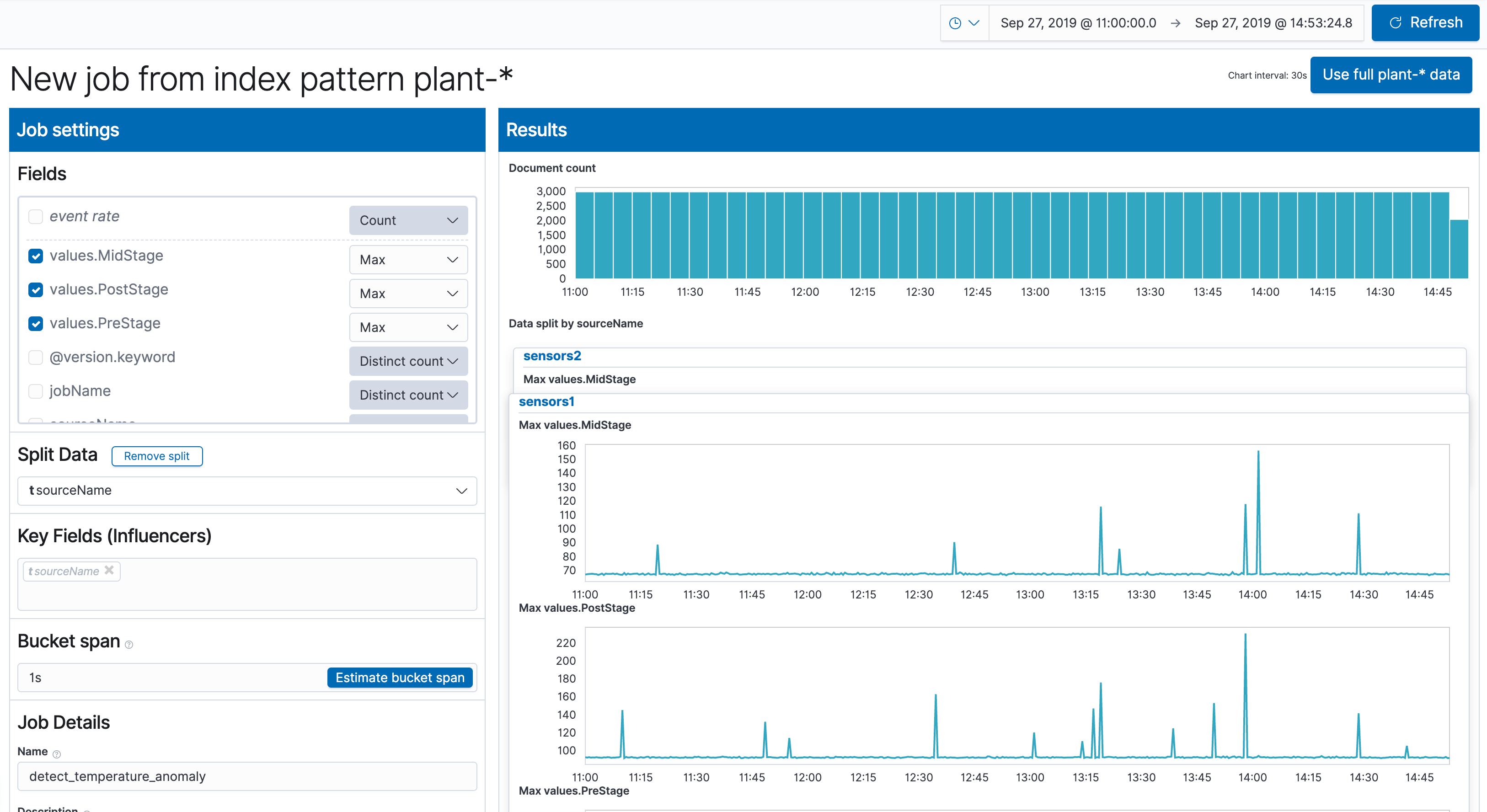Click the Name field help icon
Viewport: 1487px width, 812px height.
tap(57, 754)
